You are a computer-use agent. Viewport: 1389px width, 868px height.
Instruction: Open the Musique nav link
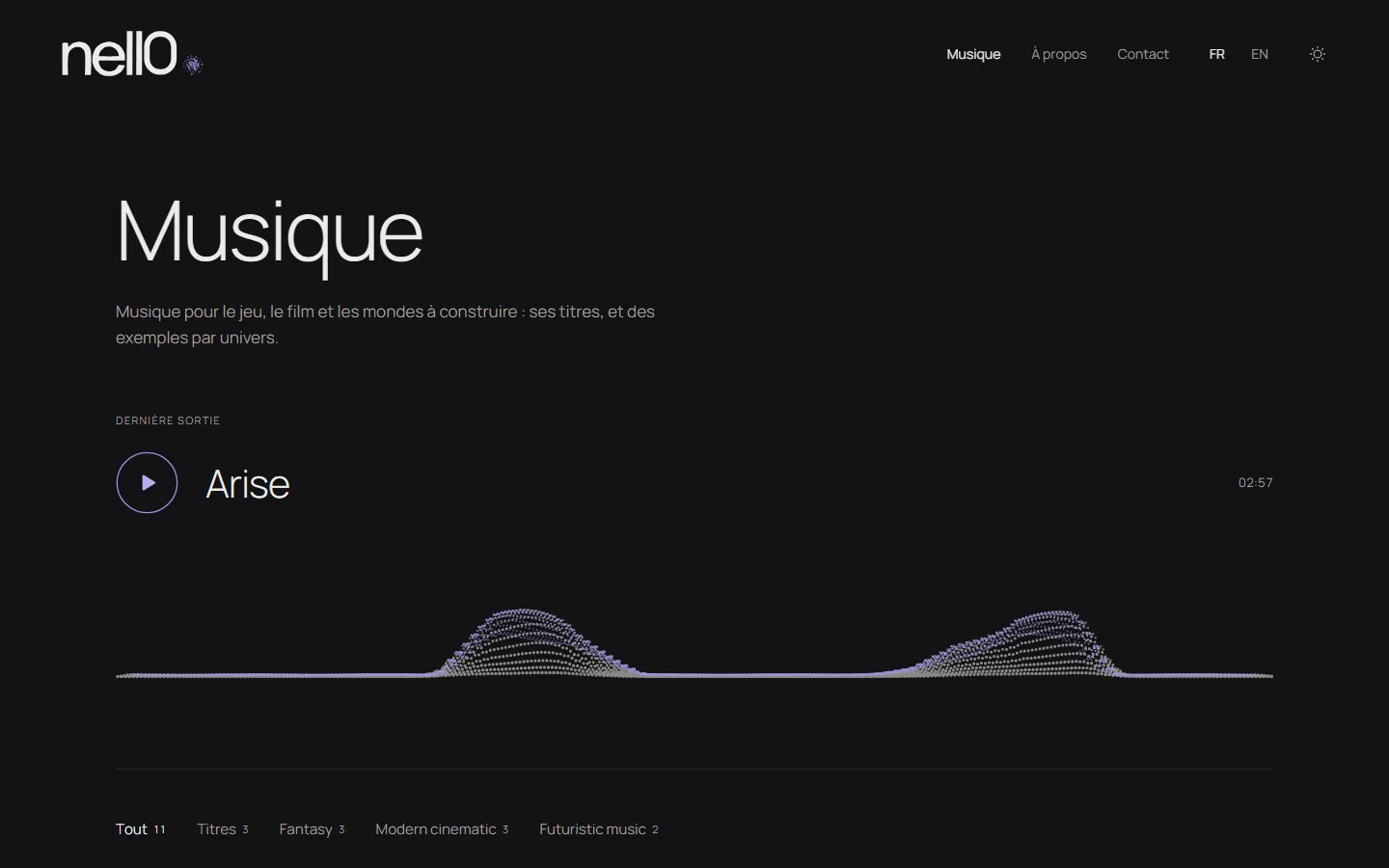coord(973,54)
